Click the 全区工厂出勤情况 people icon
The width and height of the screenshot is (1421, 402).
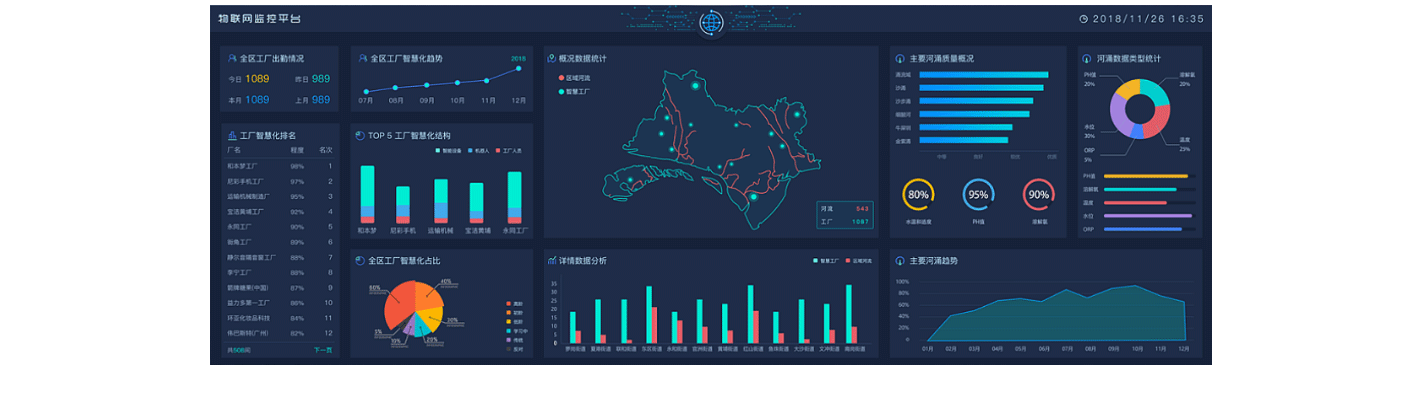click(x=232, y=58)
